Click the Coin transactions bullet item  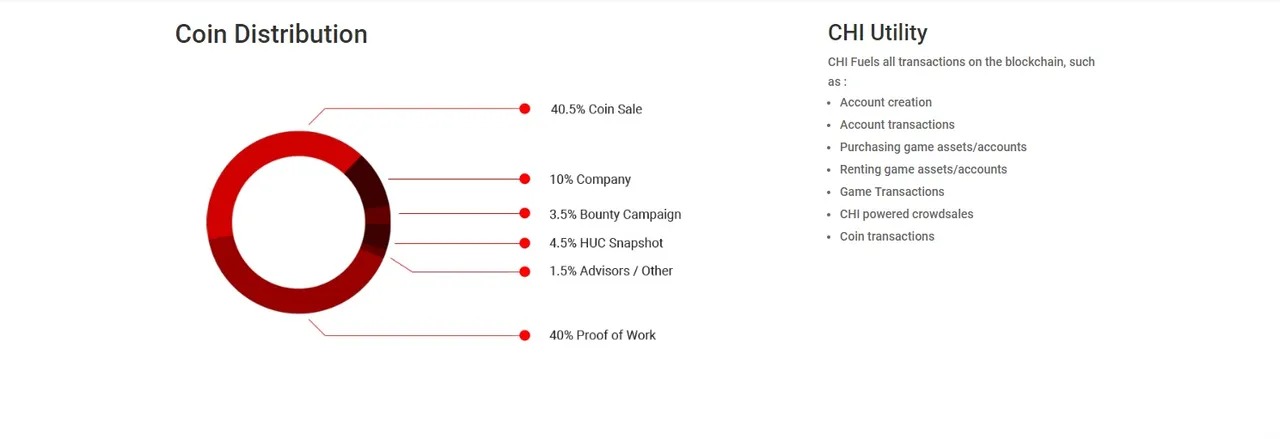tap(887, 236)
